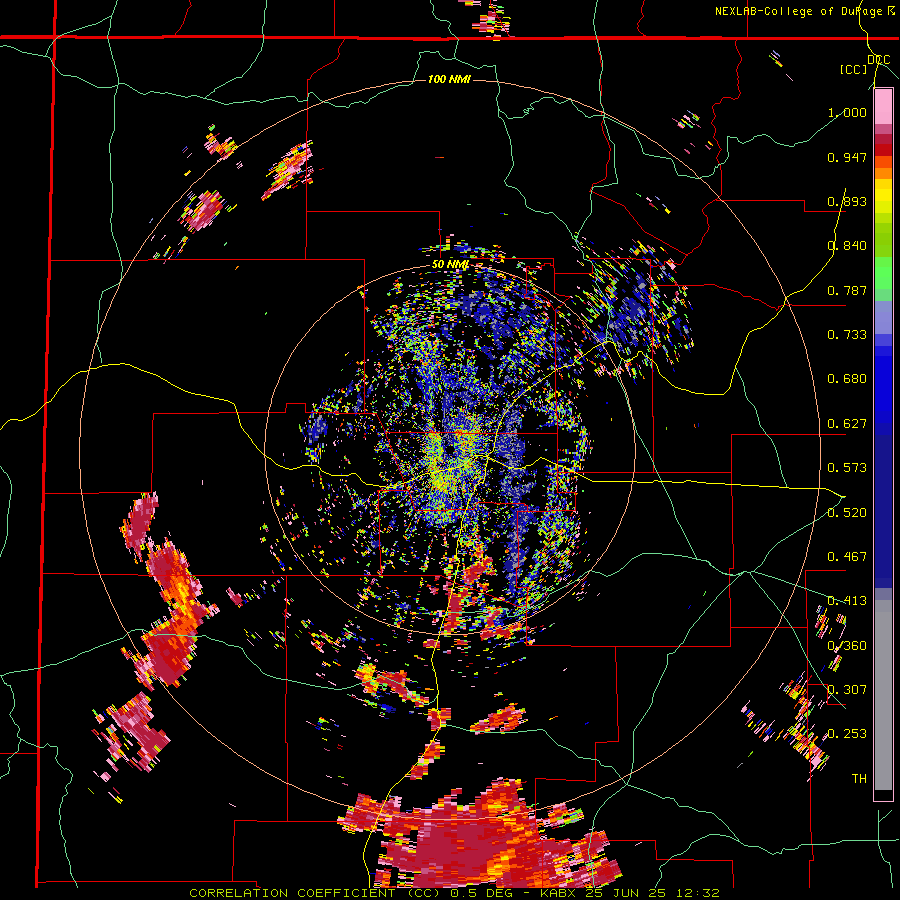Image resolution: width=900 pixels, height=900 pixels.
Task: Pick the light pink top color bar segment
Action: click(x=883, y=106)
